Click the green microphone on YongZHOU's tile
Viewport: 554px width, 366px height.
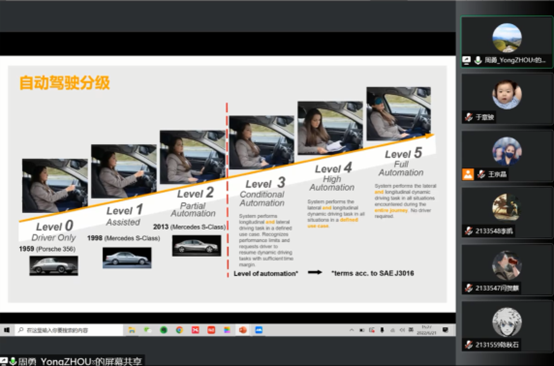pos(478,60)
